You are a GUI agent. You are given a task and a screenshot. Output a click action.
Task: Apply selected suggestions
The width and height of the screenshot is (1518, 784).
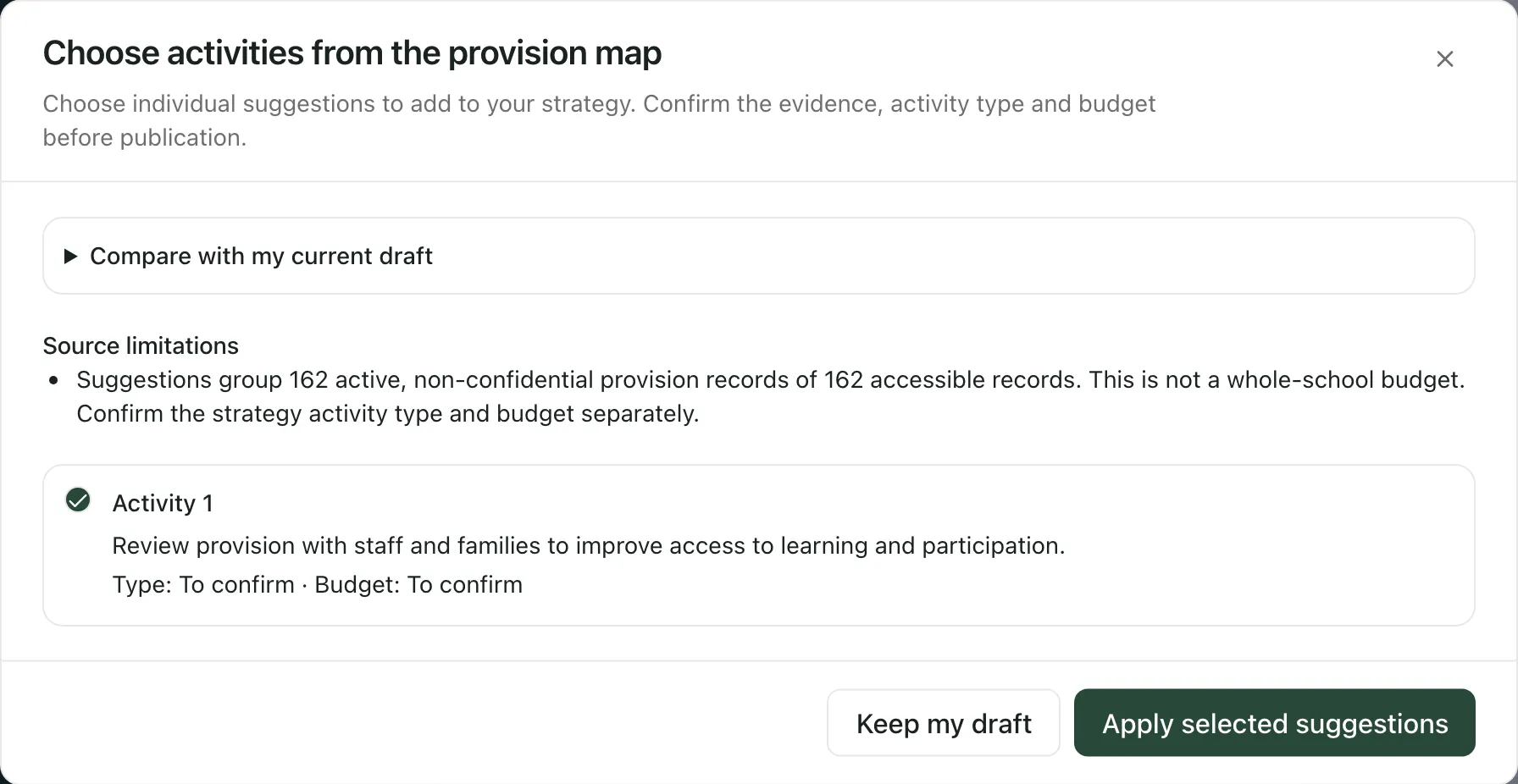click(x=1274, y=723)
